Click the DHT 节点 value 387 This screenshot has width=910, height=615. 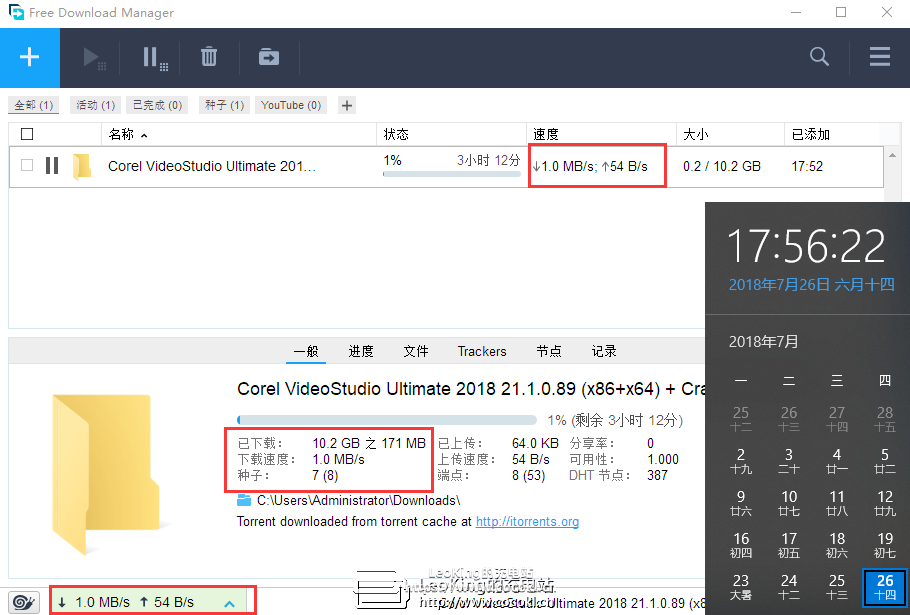[658, 475]
